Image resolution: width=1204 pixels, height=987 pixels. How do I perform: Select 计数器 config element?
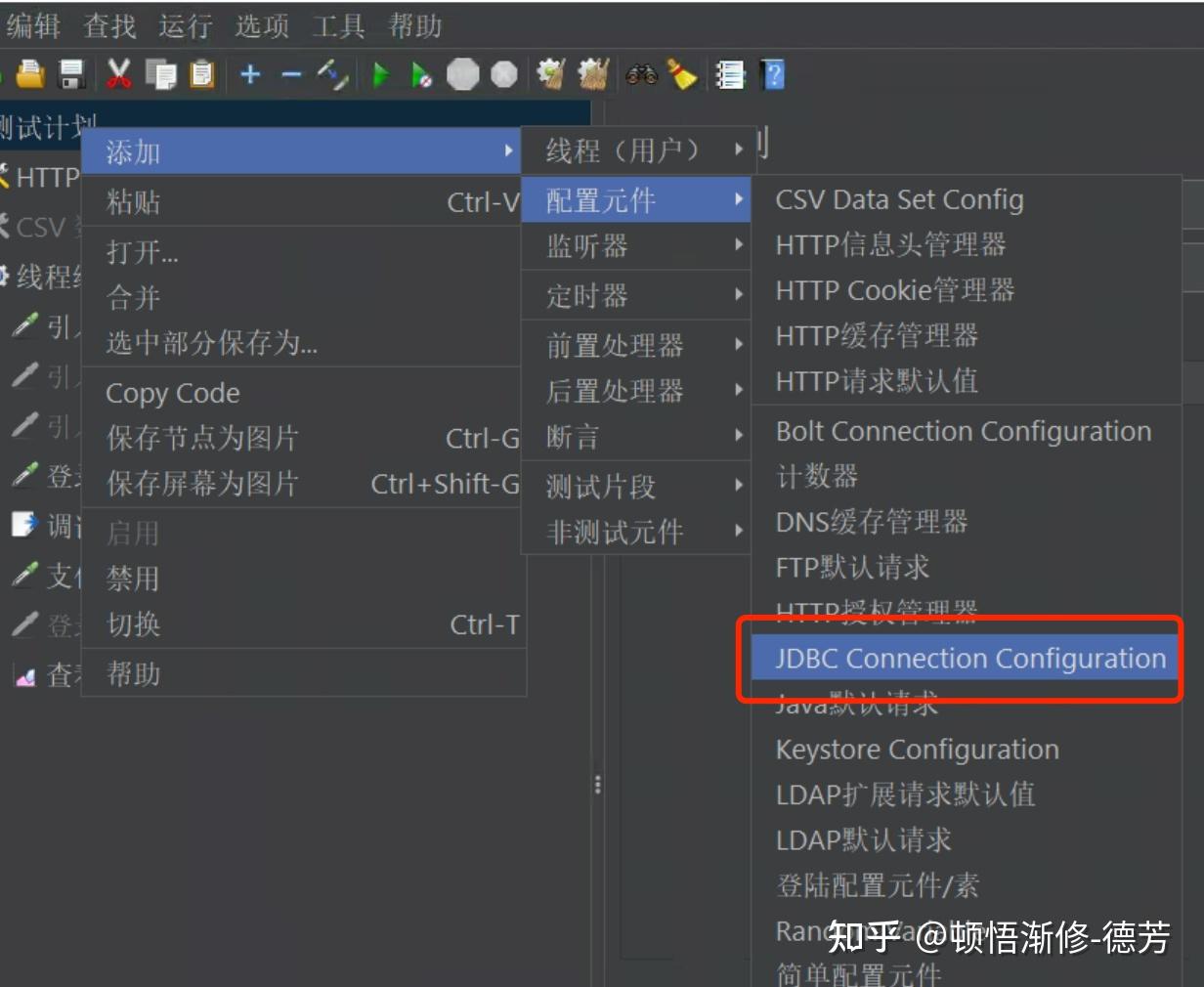(x=967, y=476)
